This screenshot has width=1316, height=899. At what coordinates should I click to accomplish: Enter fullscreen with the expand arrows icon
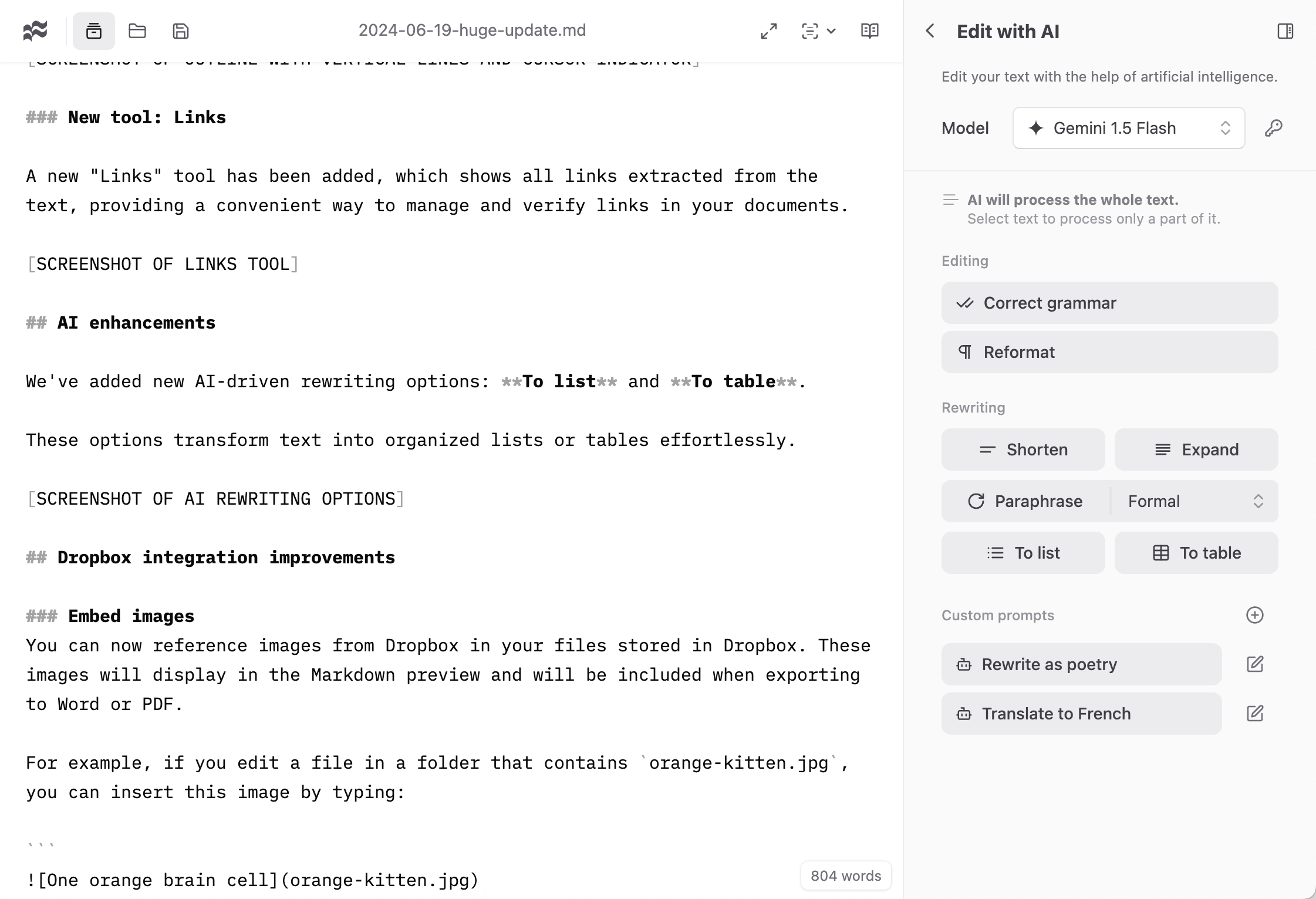[x=769, y=31]
